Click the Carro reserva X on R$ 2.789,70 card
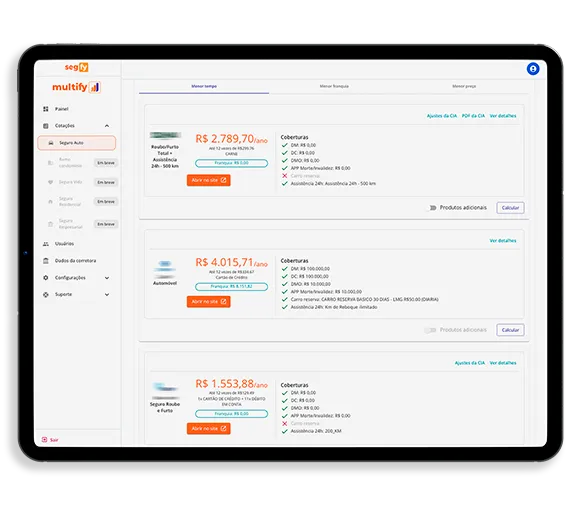 tap(284, 176)
